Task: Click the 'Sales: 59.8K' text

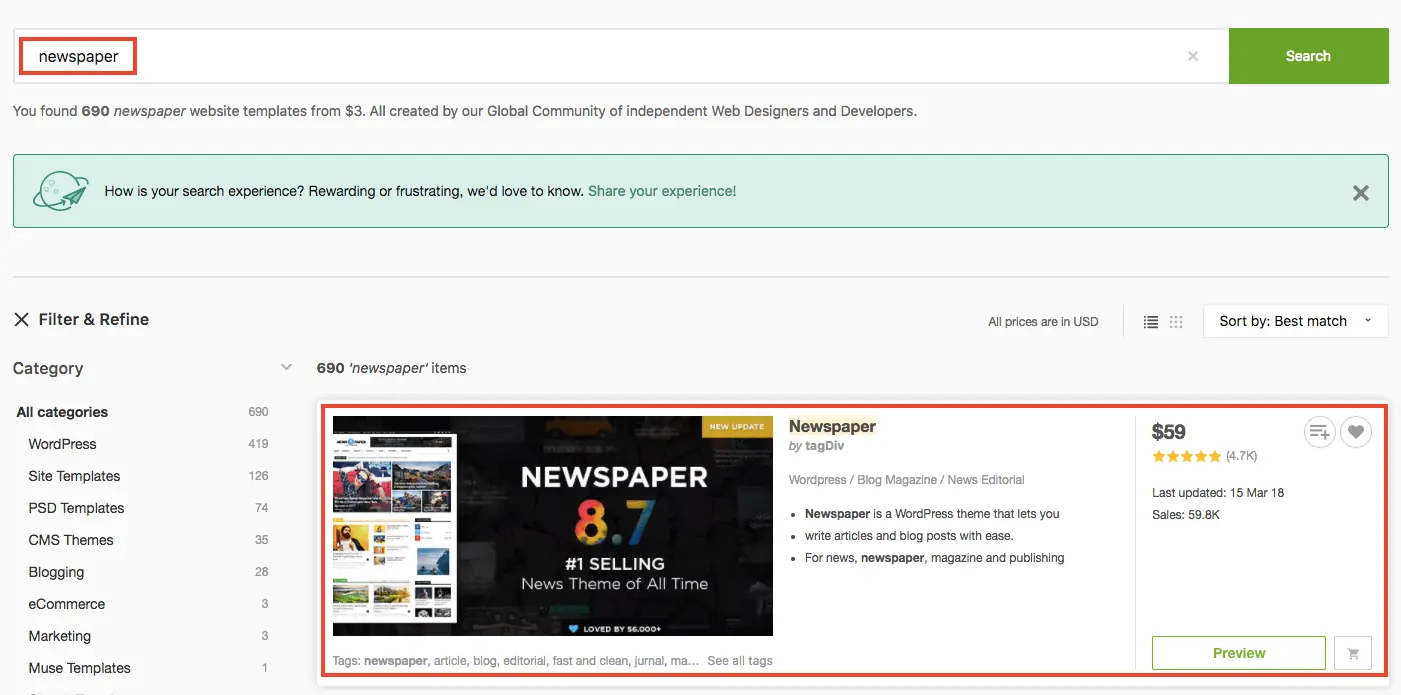Action: coord(1186,515)
